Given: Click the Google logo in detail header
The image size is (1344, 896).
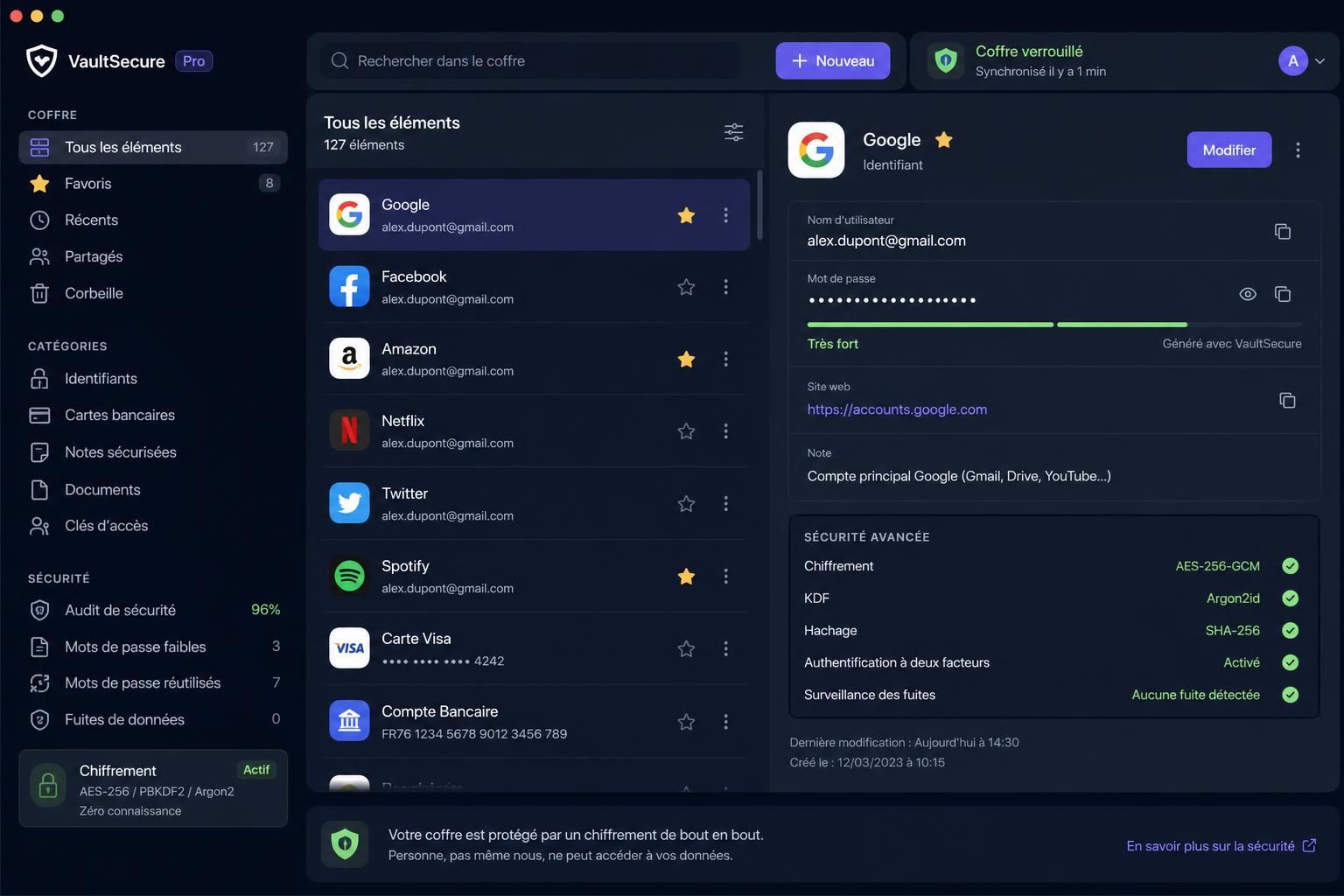Looking at the screenshot, I should point(816,150).
